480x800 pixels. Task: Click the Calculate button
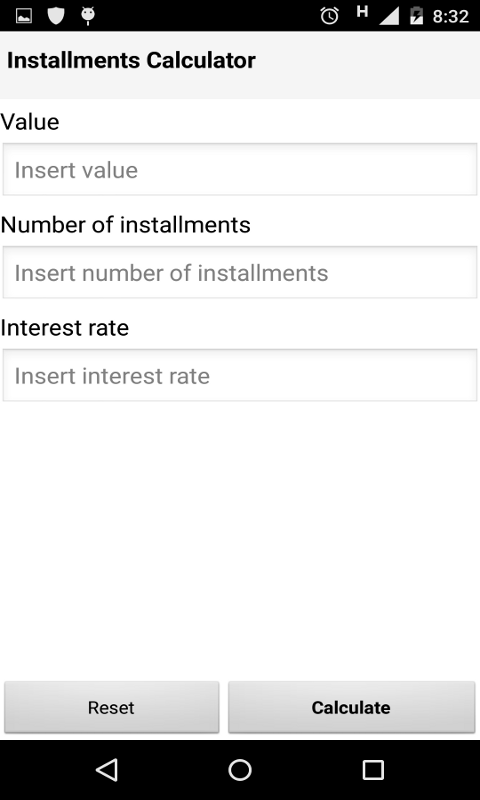351,708
